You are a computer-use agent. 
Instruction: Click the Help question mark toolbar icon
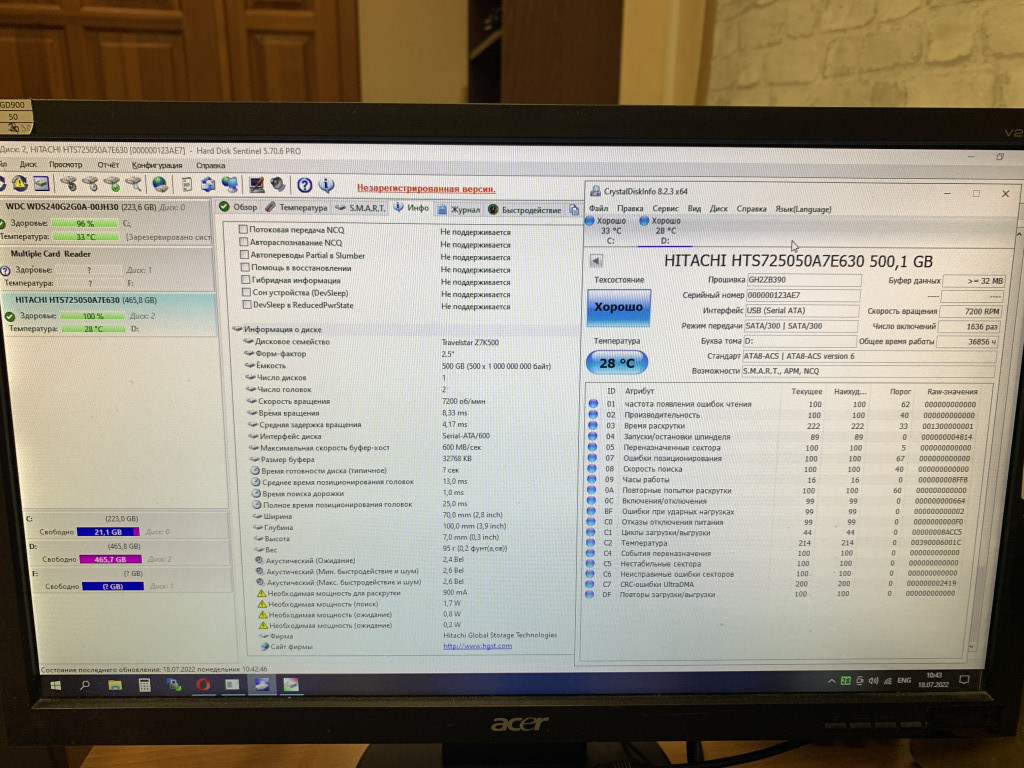point(306,185)
